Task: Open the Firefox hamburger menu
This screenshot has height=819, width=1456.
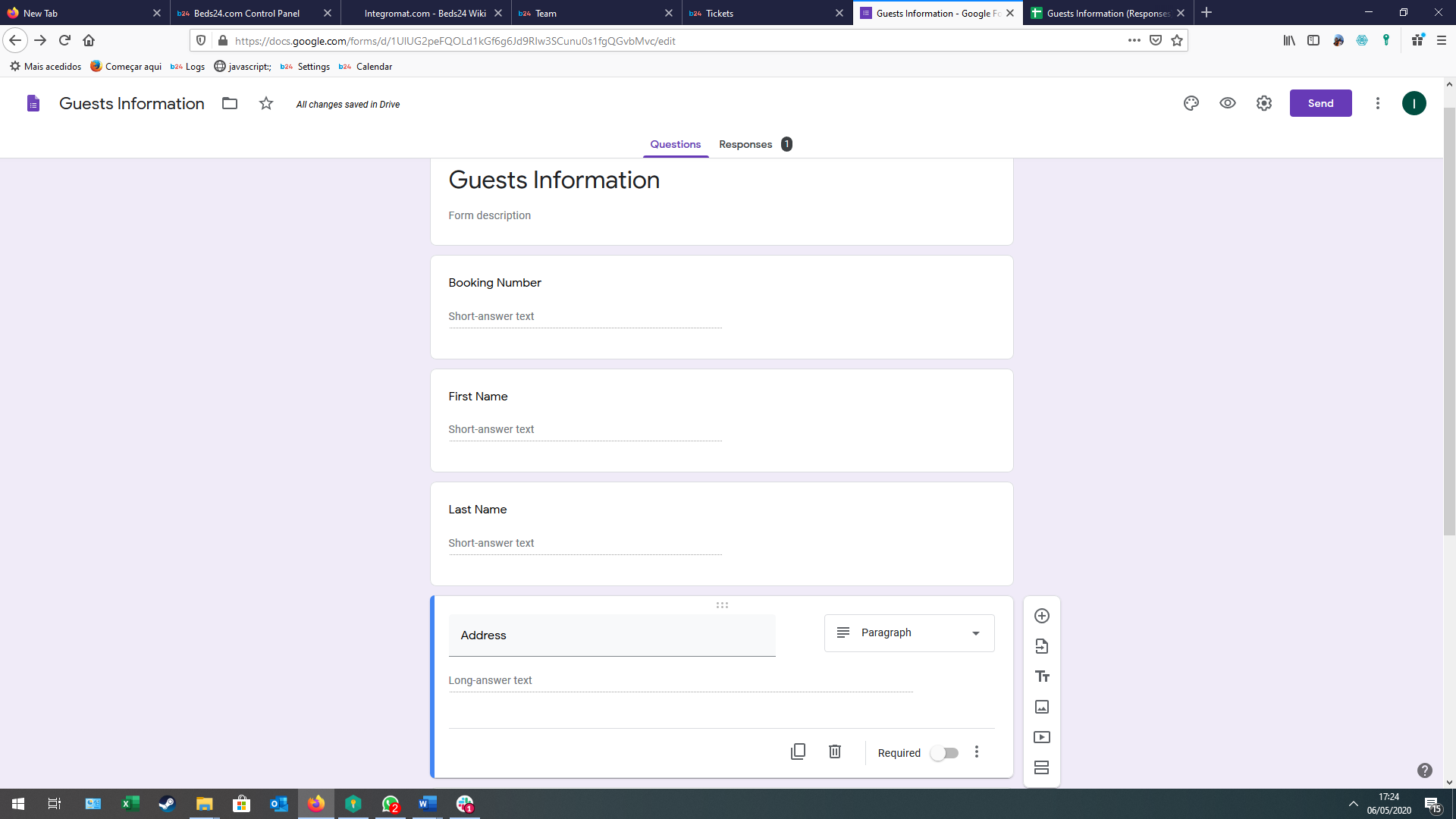Action: [1442, 41]
